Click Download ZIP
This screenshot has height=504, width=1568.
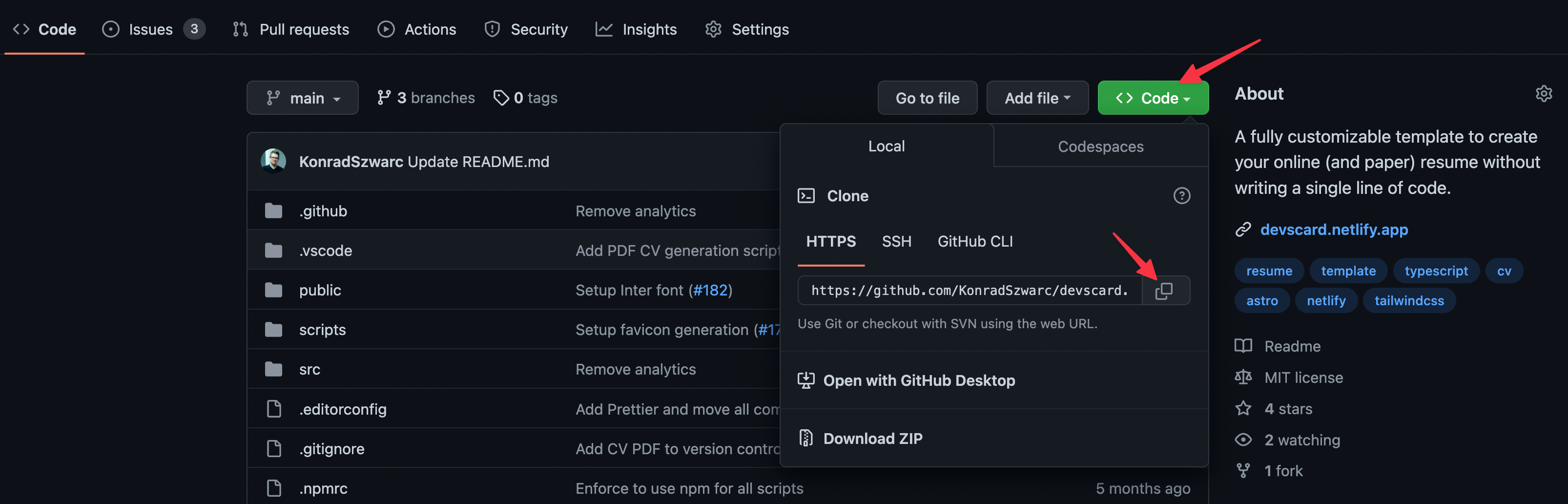(872, 438)
